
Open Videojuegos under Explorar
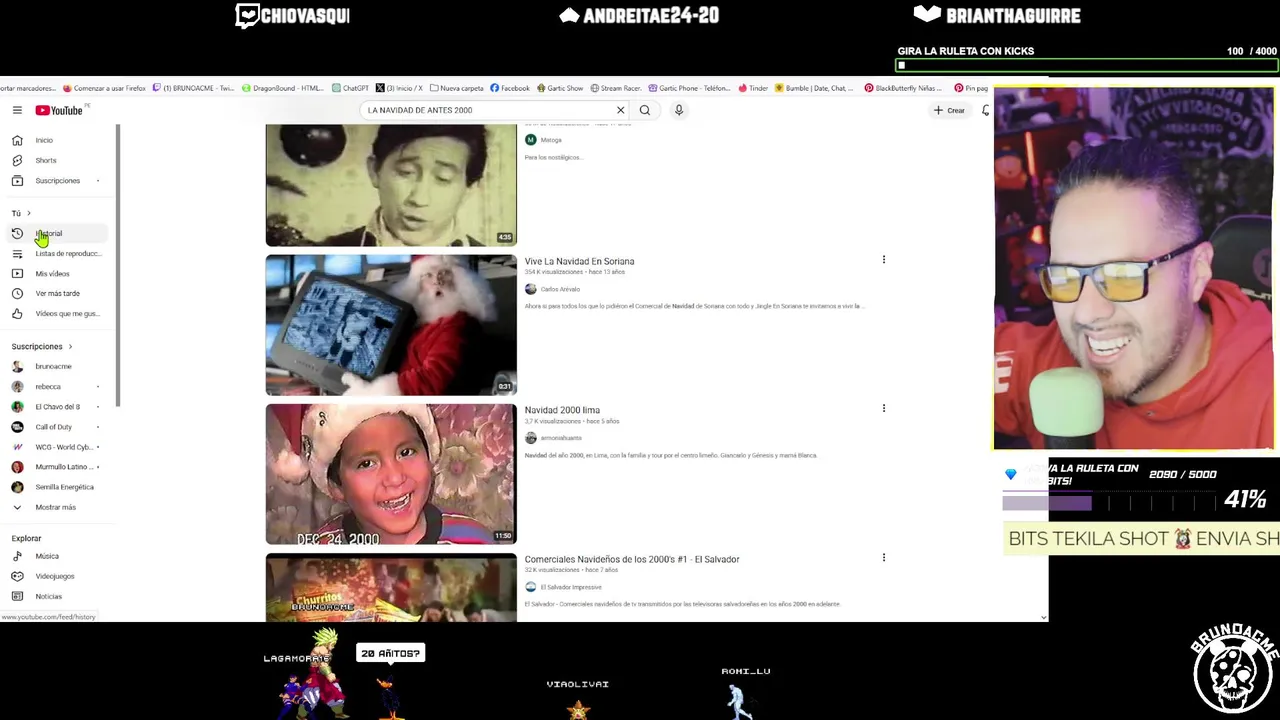click(57, 576)
